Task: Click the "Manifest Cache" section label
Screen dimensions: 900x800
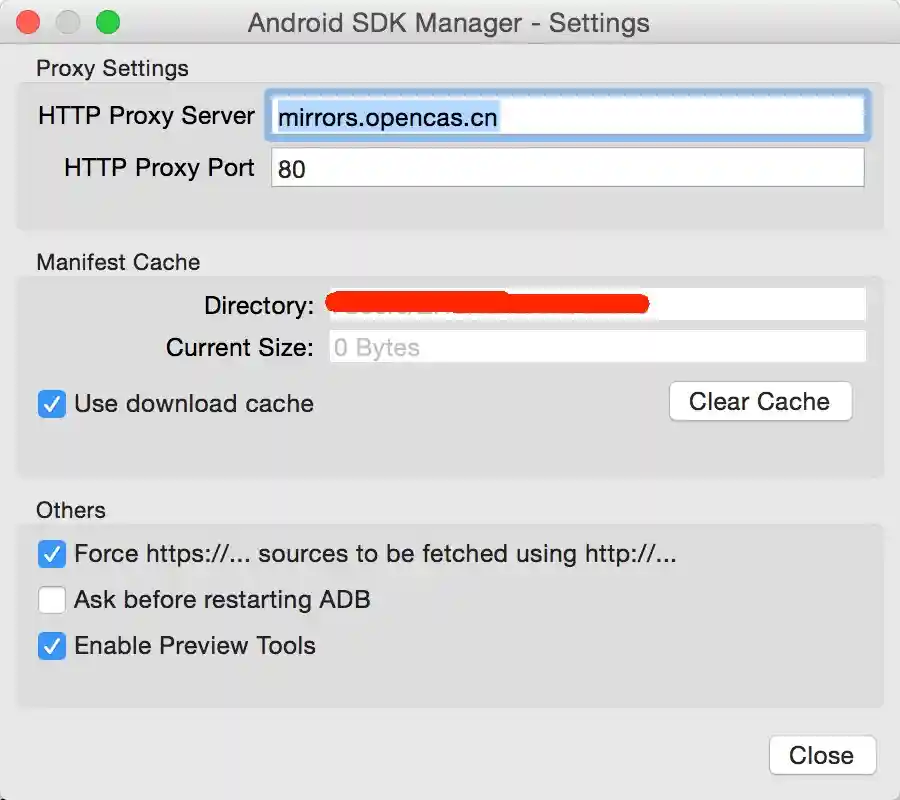Action: 117,262
